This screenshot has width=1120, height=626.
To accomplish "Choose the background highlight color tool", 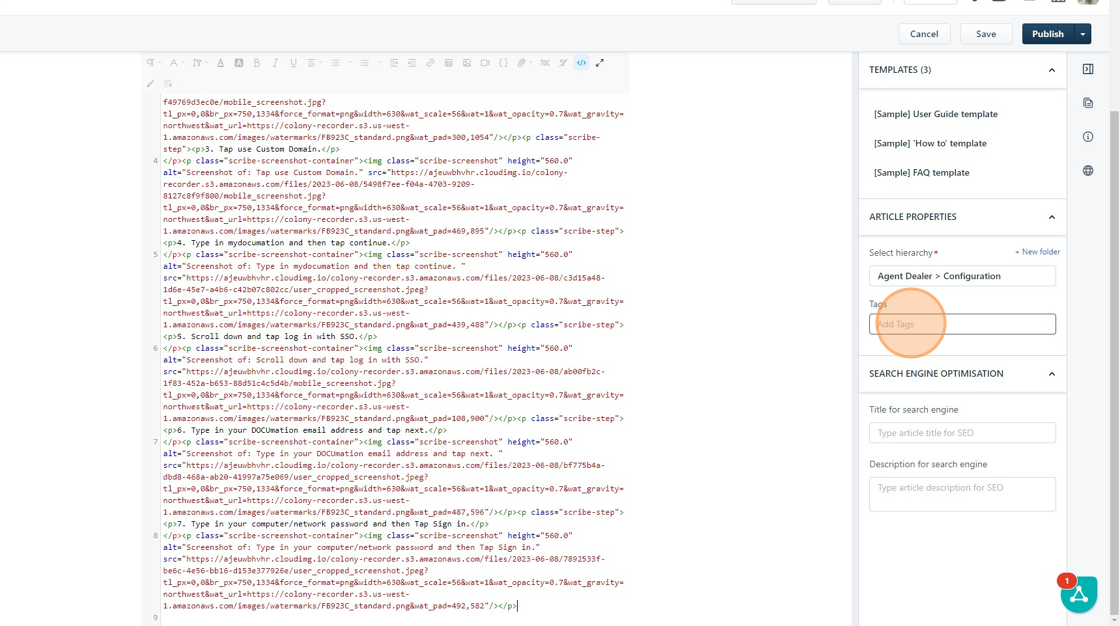I will (239, 63).
